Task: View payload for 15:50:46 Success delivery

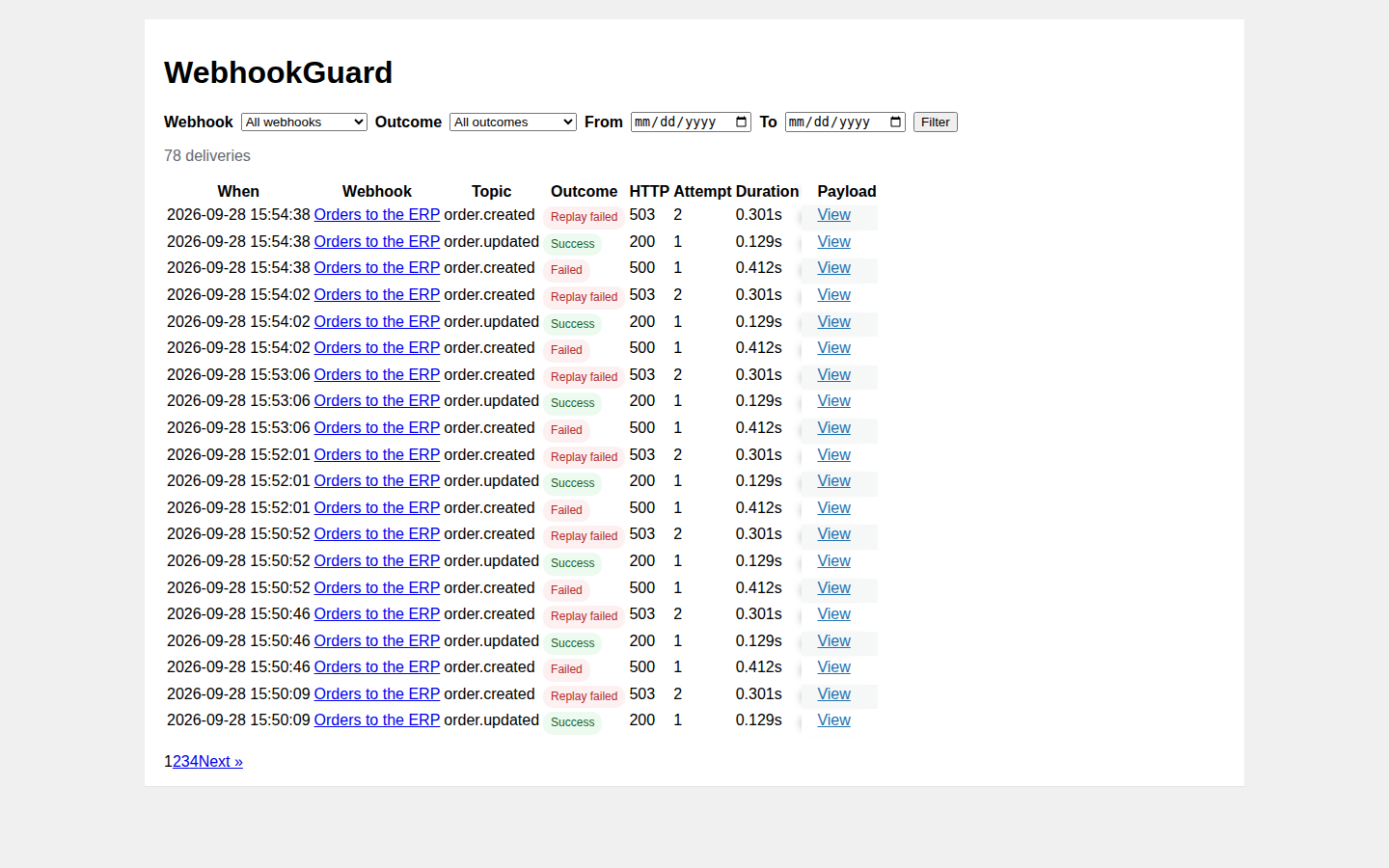Action: pyautogui.click(x=833, y=640)
